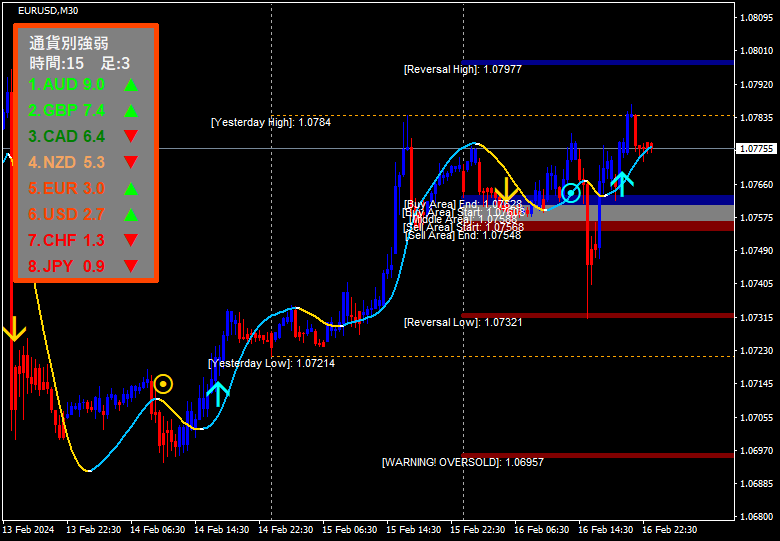
Task: Click the 15 Feb 14:30 time axis label
Action: [x=413, y=529]
